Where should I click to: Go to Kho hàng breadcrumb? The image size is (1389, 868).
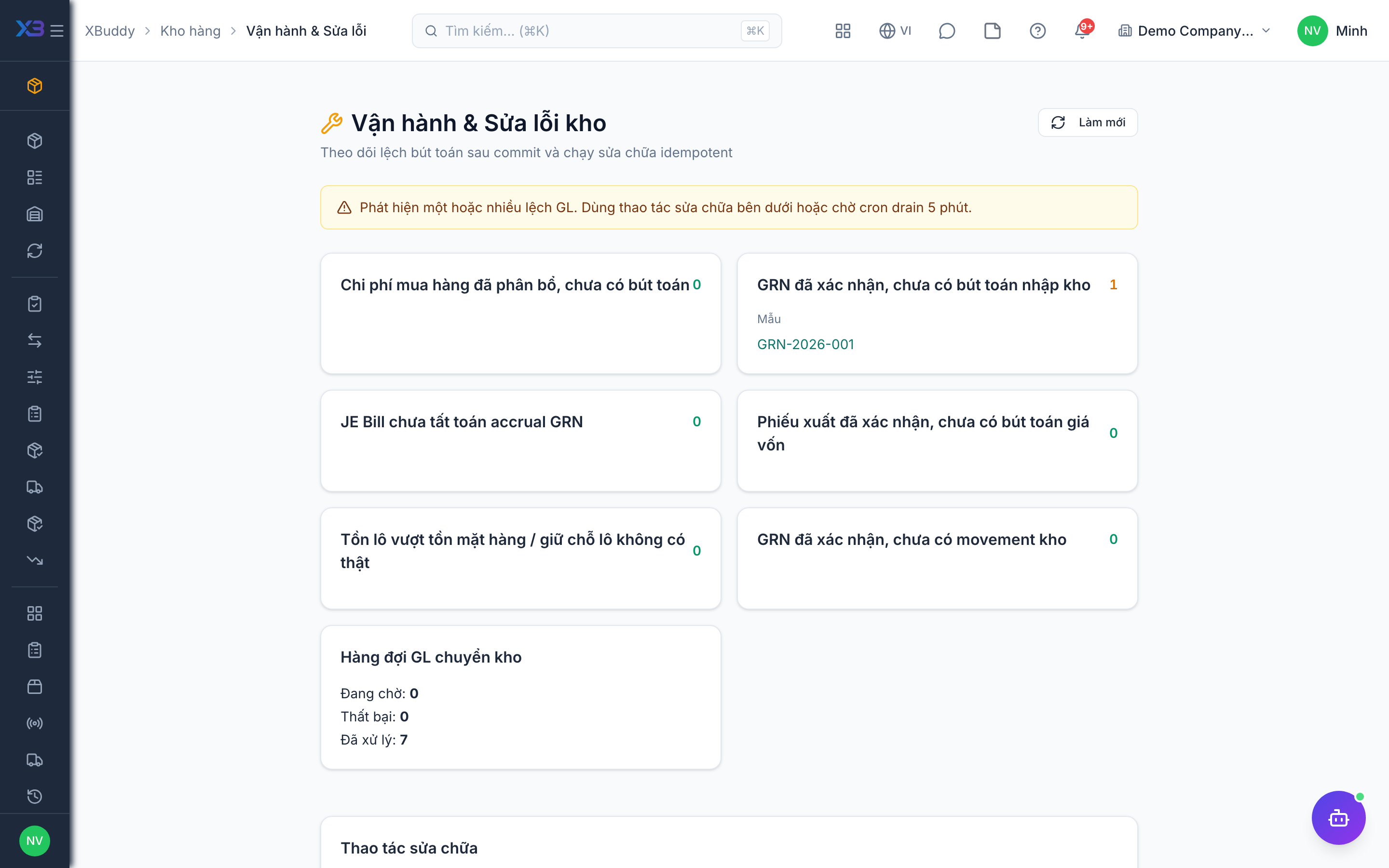coord(190,31)
